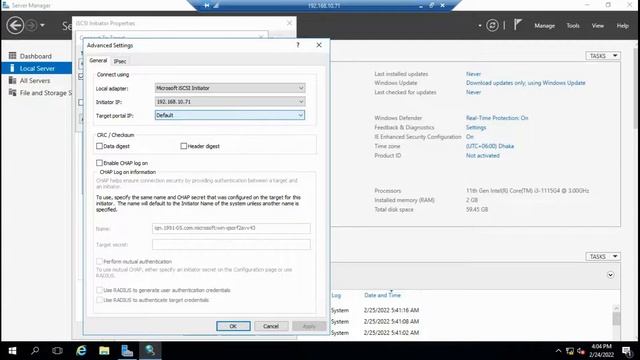Click the events list scrollbar
Screen dimensions: 640x360
(x=616, y=320)
